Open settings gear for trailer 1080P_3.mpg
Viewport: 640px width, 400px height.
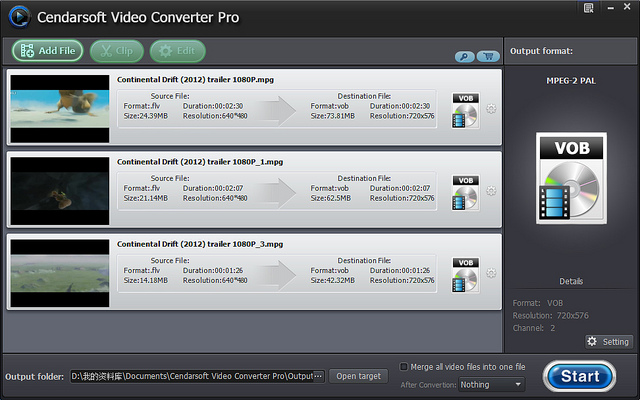[491, 273]
